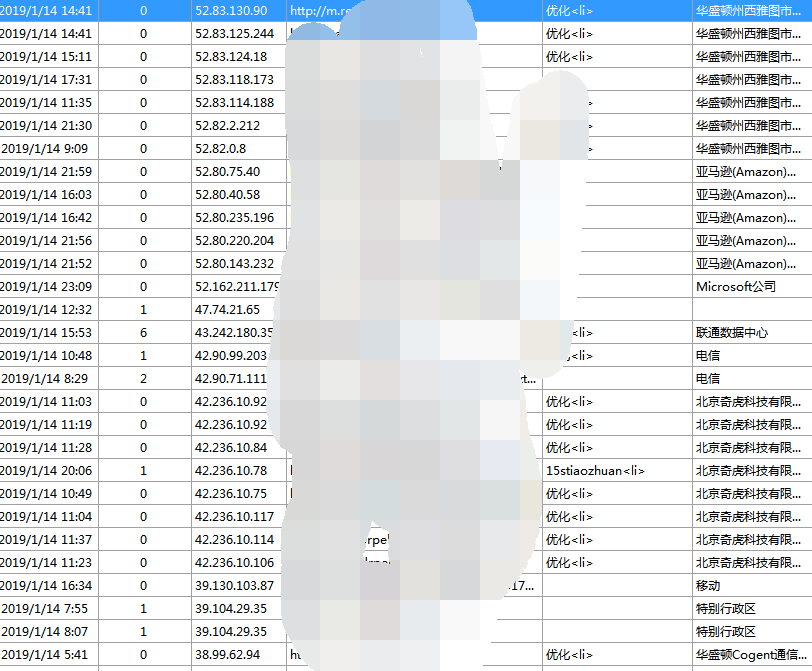Select IP address 42.236.10.117
The height and width of the screenshot is (671, 812).
[x=234, y=517]
